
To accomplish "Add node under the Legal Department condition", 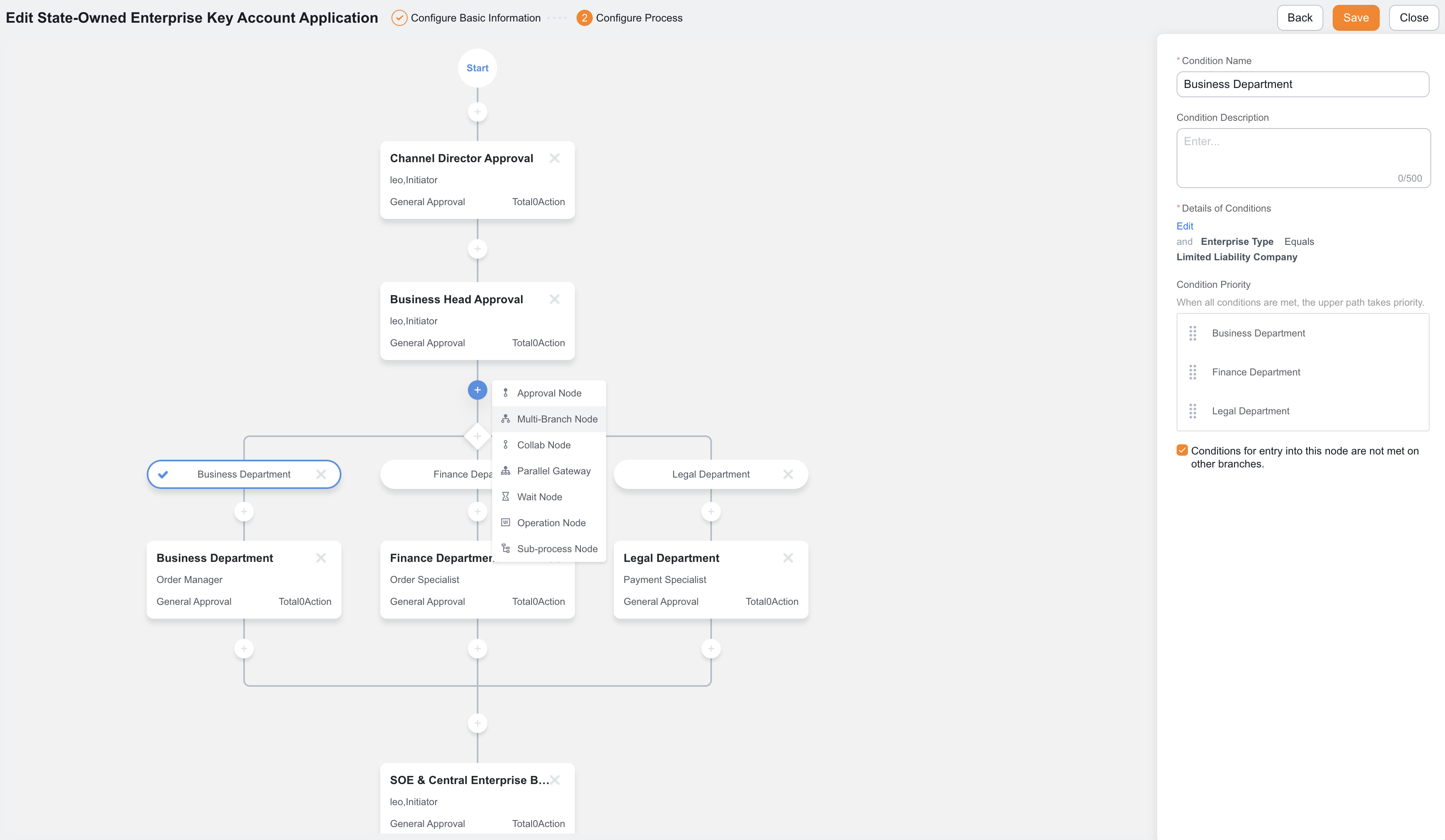I will click(x=711, y=512).
